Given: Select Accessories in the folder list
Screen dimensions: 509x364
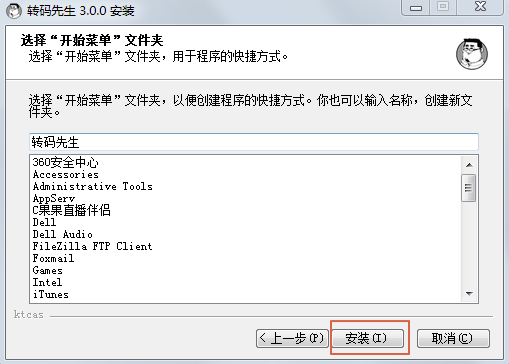Looking at the screenshot, I should [x=66, y=174].
